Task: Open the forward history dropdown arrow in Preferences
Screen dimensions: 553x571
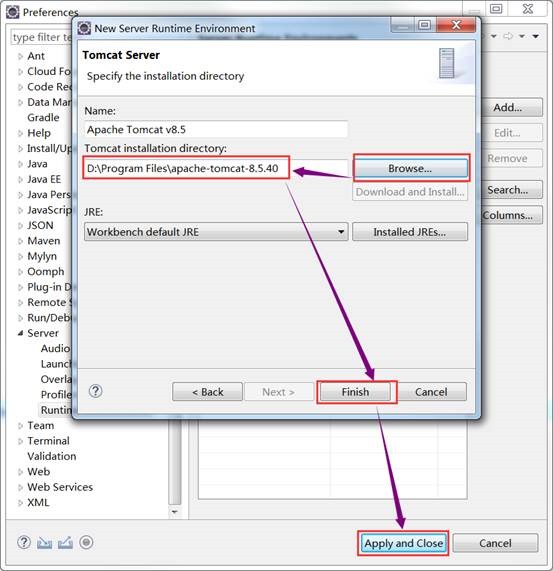Action: tap(522, 36)
